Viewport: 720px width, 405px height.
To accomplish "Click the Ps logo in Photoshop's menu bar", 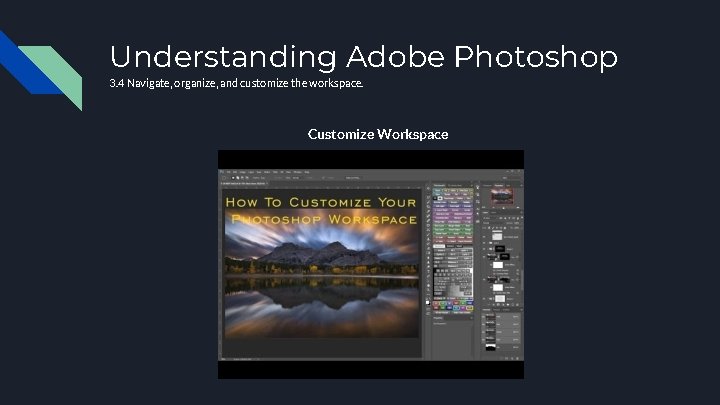I will tap(222, 172).
